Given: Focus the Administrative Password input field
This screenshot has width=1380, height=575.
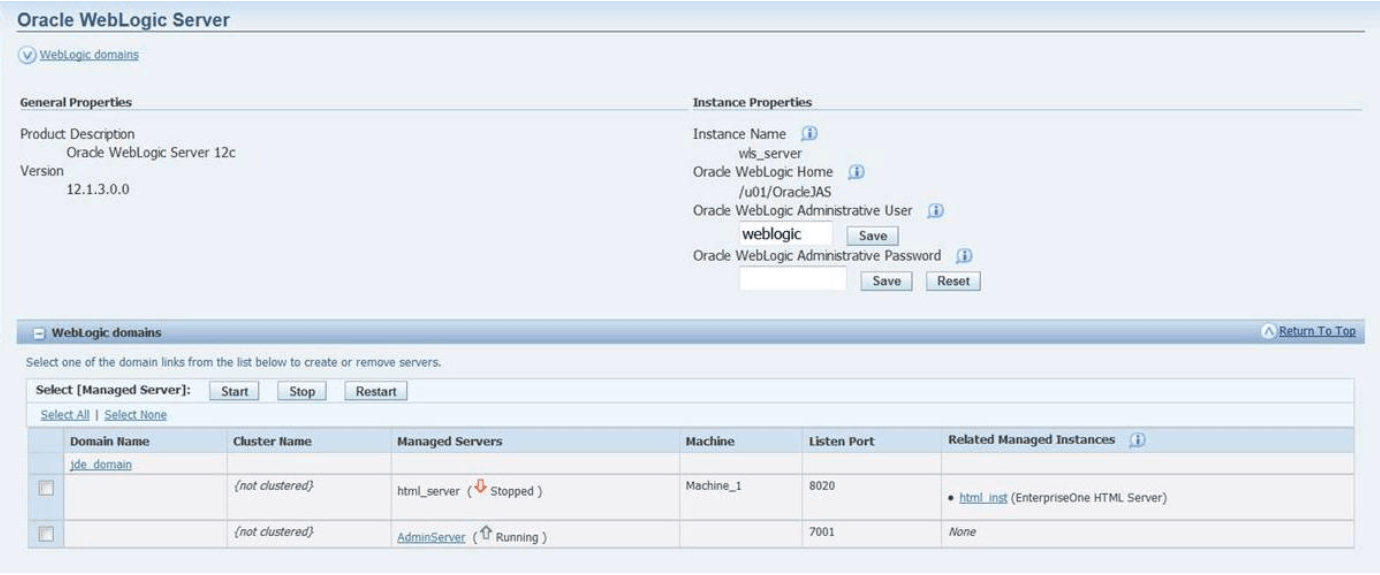Looking at the screenshot, I should point(793,279).
